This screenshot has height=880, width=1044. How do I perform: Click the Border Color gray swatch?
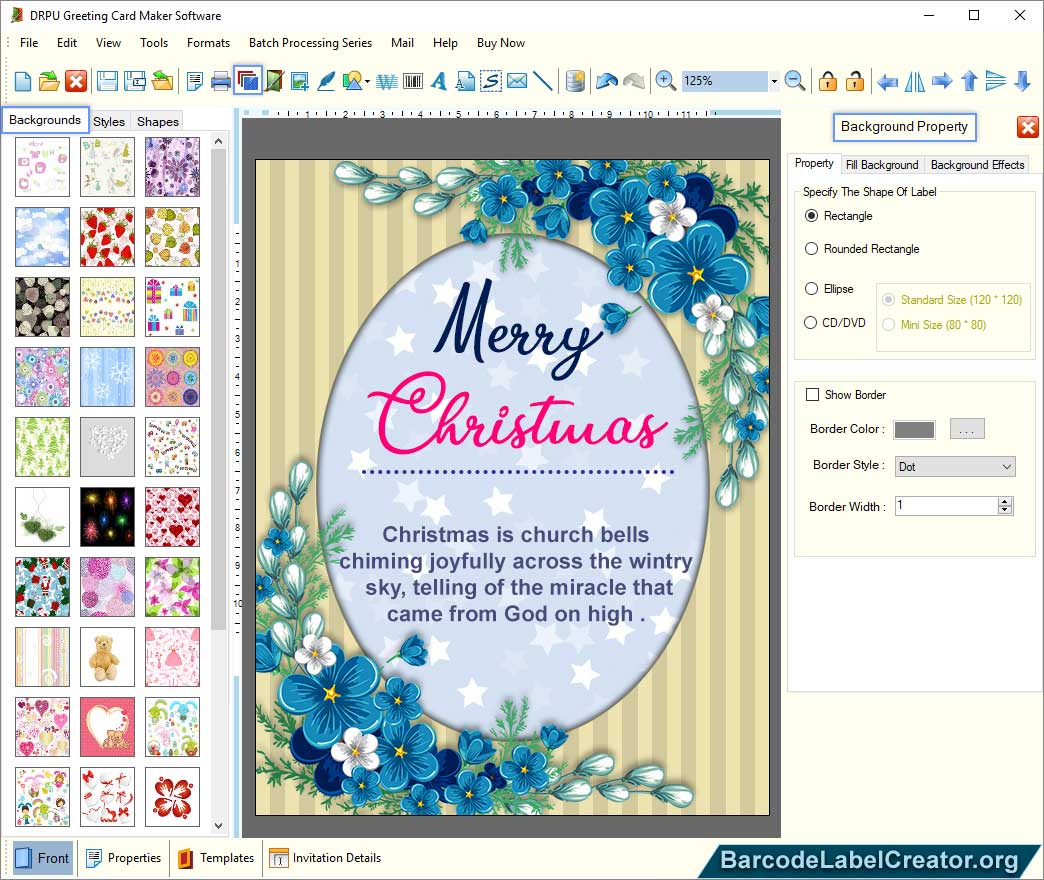tap(914, 429)
